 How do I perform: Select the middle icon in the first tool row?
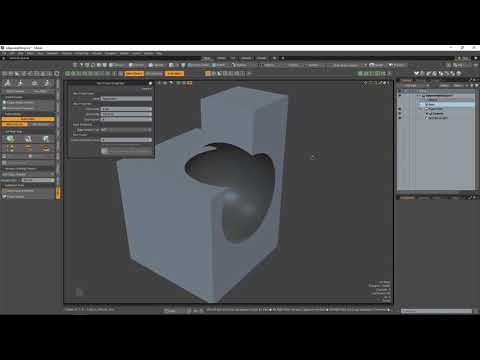coord(28,139)
